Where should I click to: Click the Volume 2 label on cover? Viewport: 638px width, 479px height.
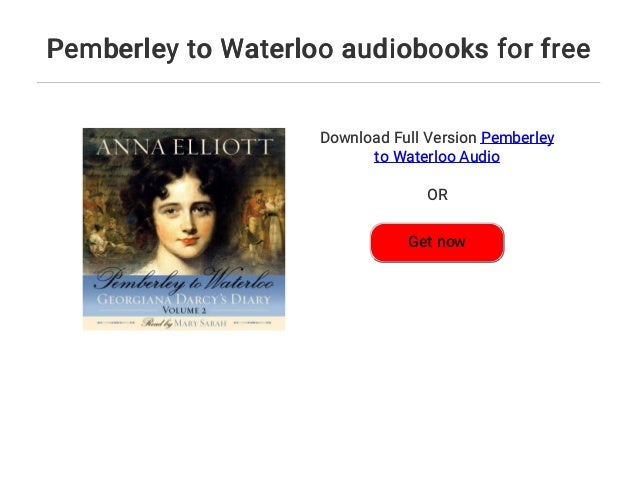[x=184, y=311]
